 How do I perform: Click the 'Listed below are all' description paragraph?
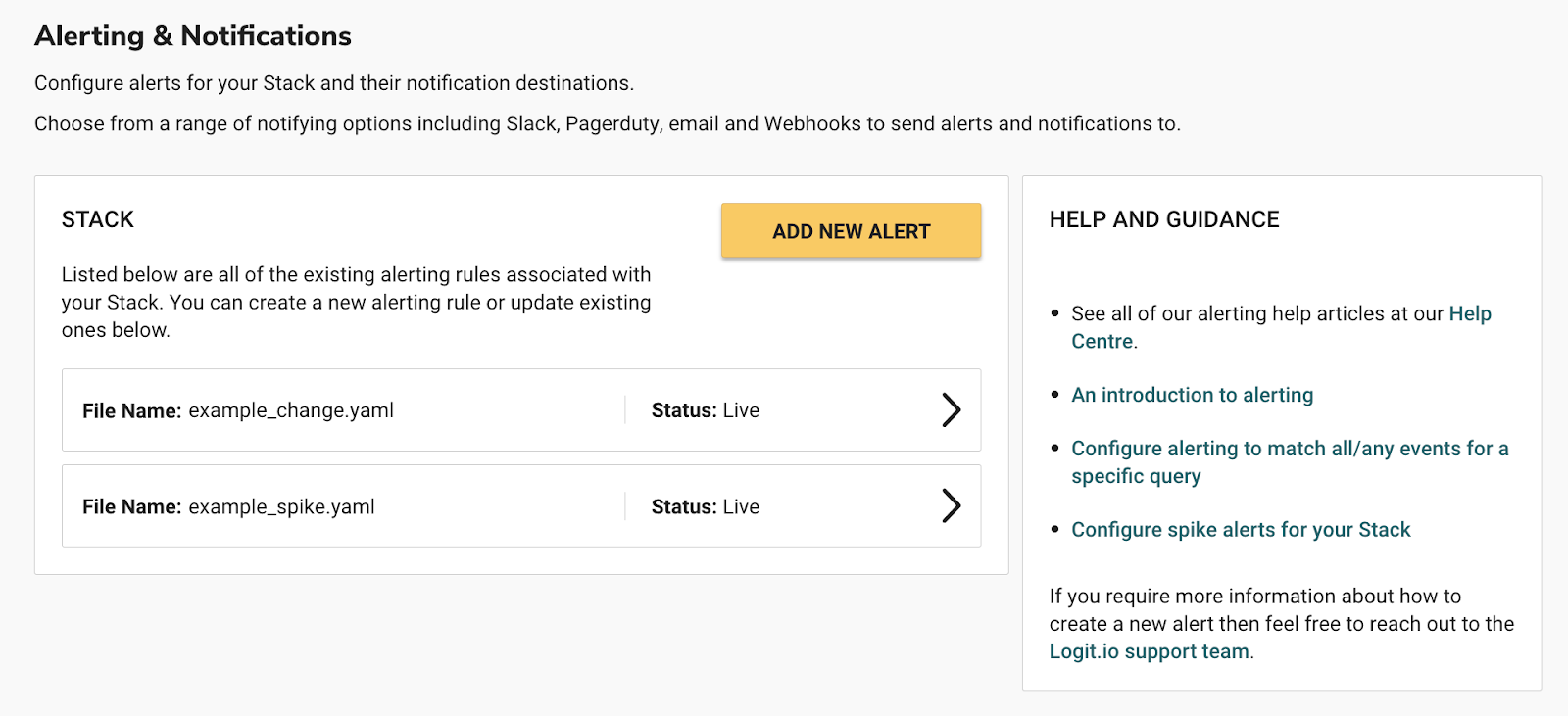click(356, 302)
